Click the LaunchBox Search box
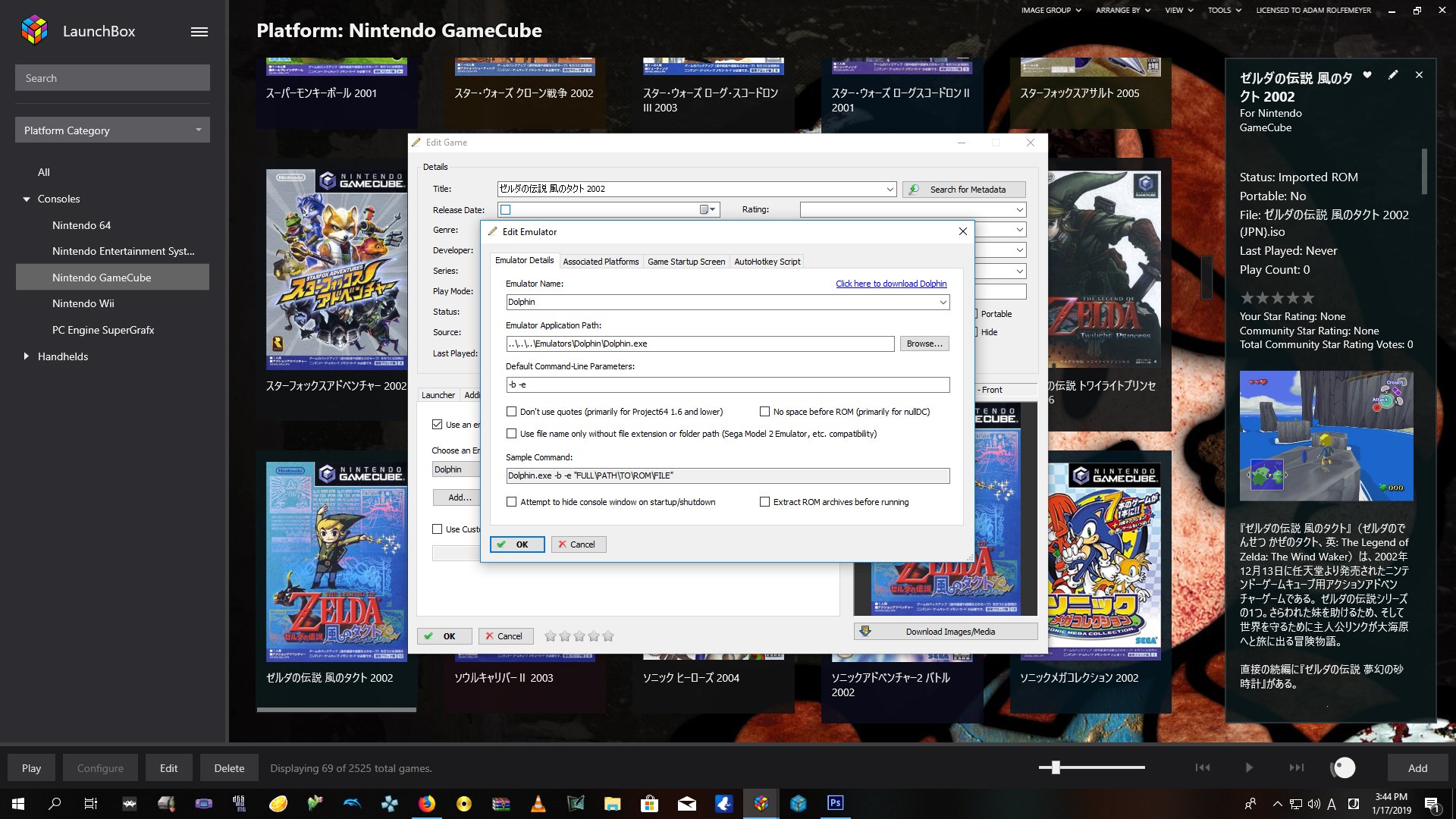The image size is (1456, 819). [x=112, y=78]
